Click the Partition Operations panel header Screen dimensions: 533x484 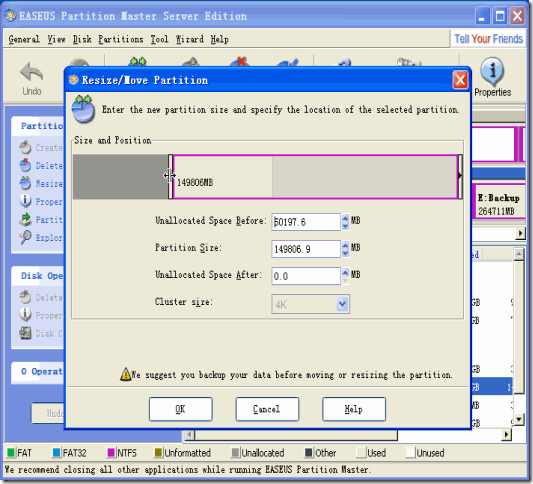[38, 126]
